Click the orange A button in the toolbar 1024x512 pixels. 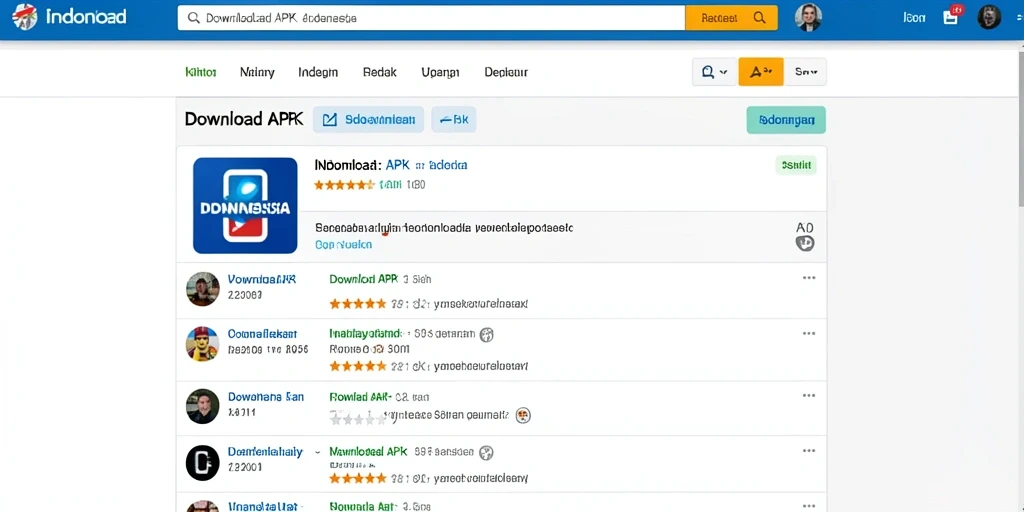coord(761,72)
